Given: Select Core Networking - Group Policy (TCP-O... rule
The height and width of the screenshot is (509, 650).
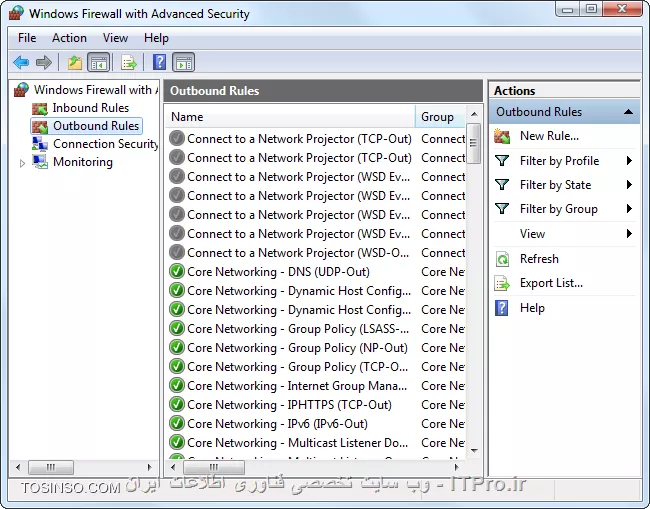Looking at the screenshot, I should (298, 367).
